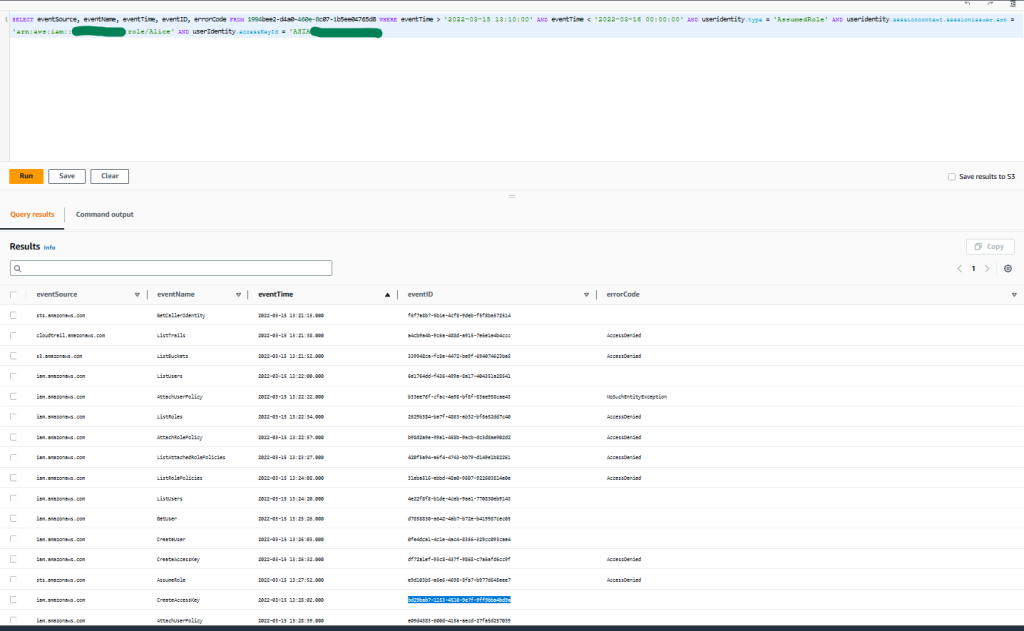Open the filter icon on eventSource column
This screenshot has height=631, width=1024.
click(x=138, y=294)
